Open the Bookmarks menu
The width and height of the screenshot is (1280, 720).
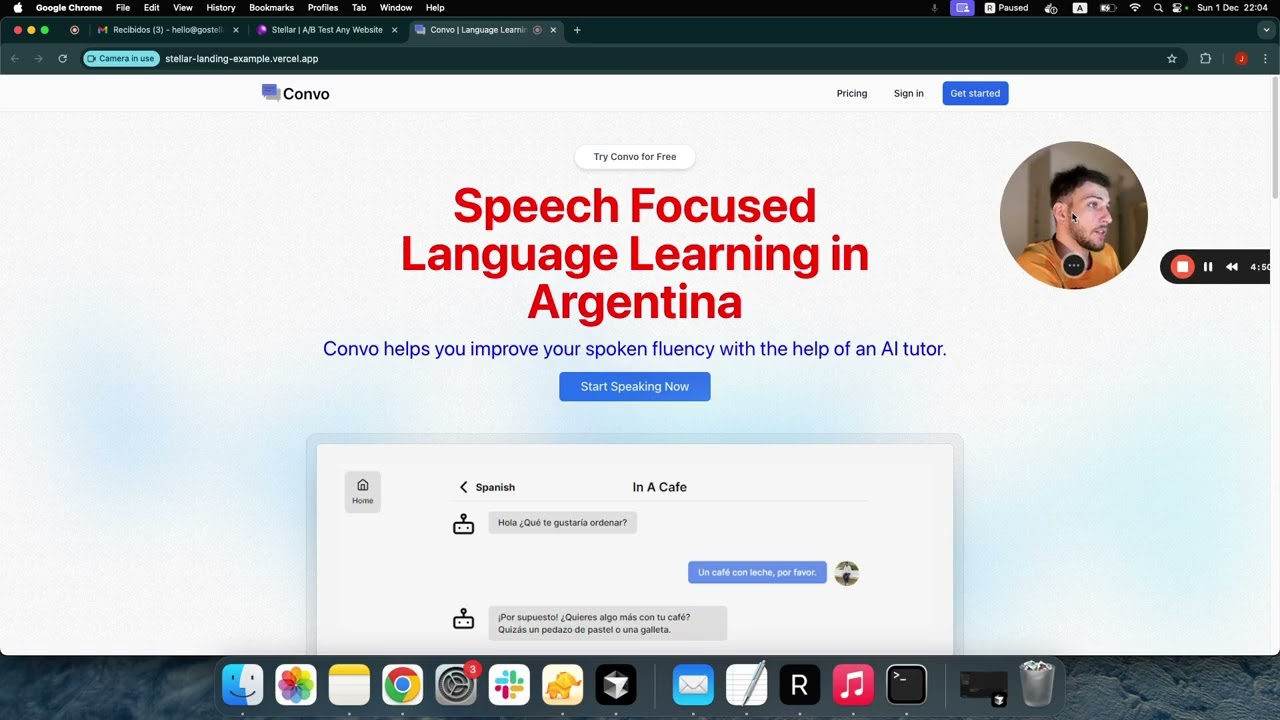[271, 8]
